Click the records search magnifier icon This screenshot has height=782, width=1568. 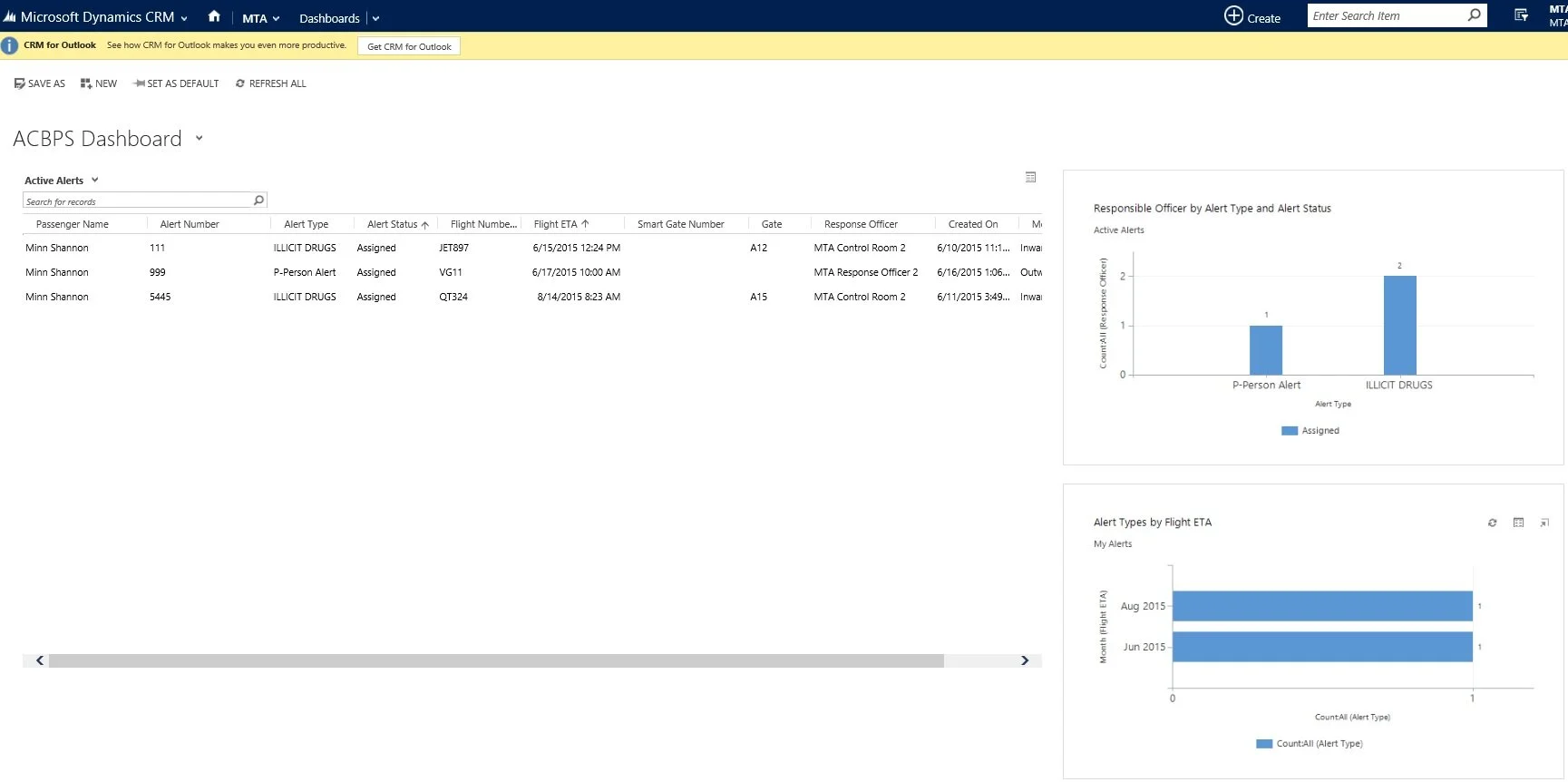pos(258,200)
